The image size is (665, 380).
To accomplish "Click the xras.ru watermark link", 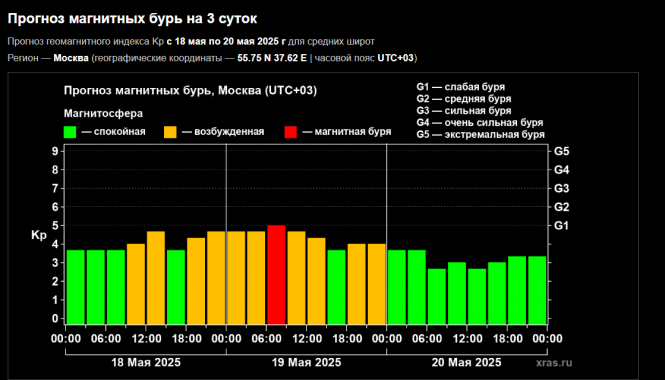I will [554, 363].
